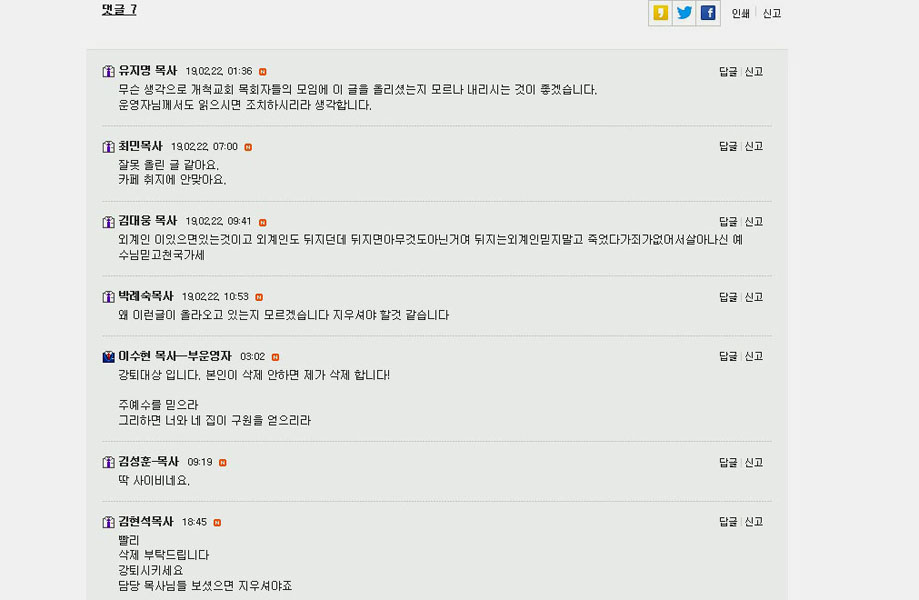Report 박례숙목사's comment with 신고
The image size is (919, 600).
coord(754,297)
